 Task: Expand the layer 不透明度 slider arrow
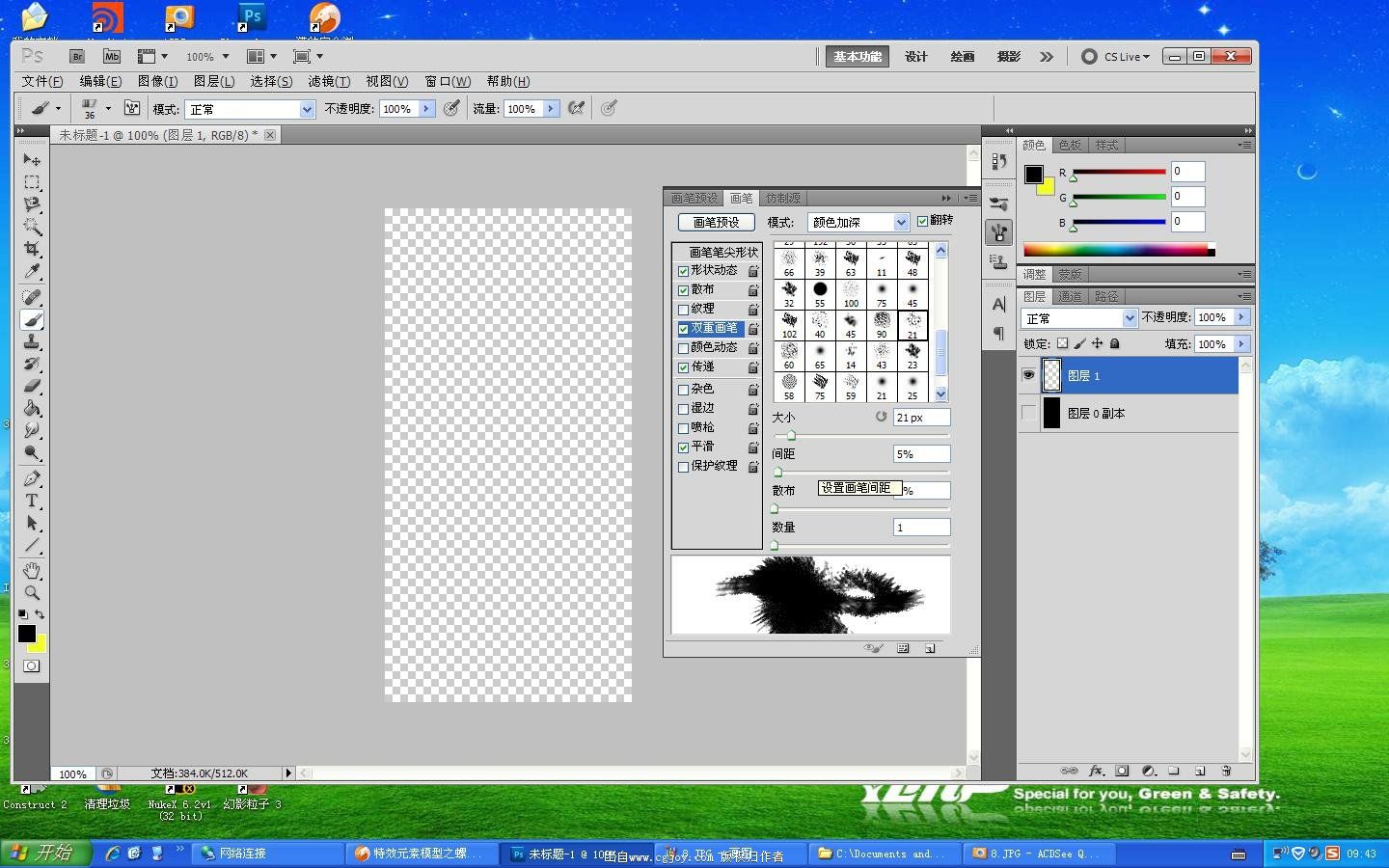point(1241,316)
